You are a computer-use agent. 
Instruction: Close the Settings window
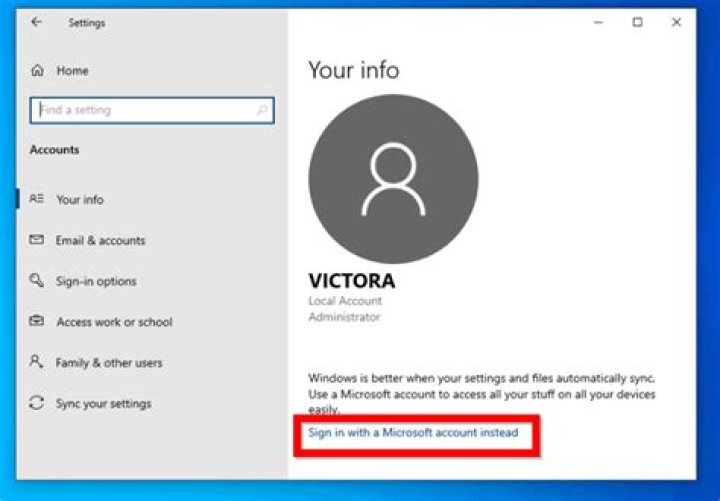pos(676,22)
